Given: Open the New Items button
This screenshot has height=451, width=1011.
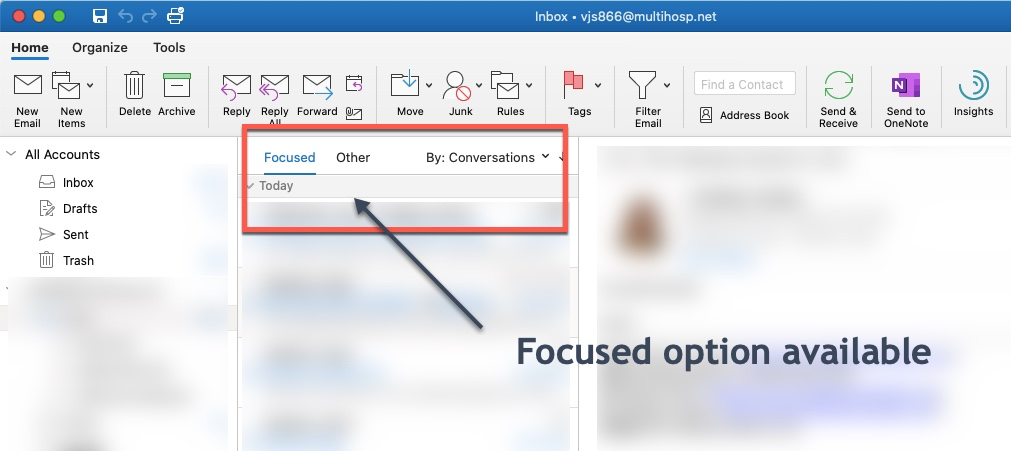Looking at the screenshot, I should point(67,100).
